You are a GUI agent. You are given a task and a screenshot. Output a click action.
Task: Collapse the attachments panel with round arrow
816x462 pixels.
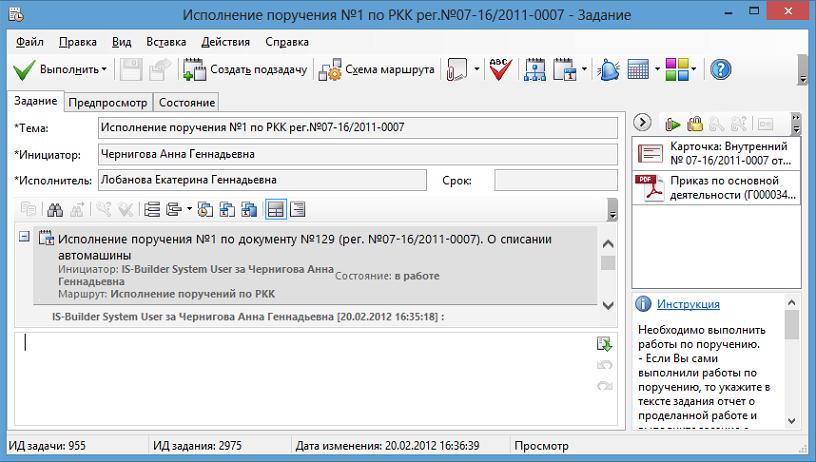643,123
